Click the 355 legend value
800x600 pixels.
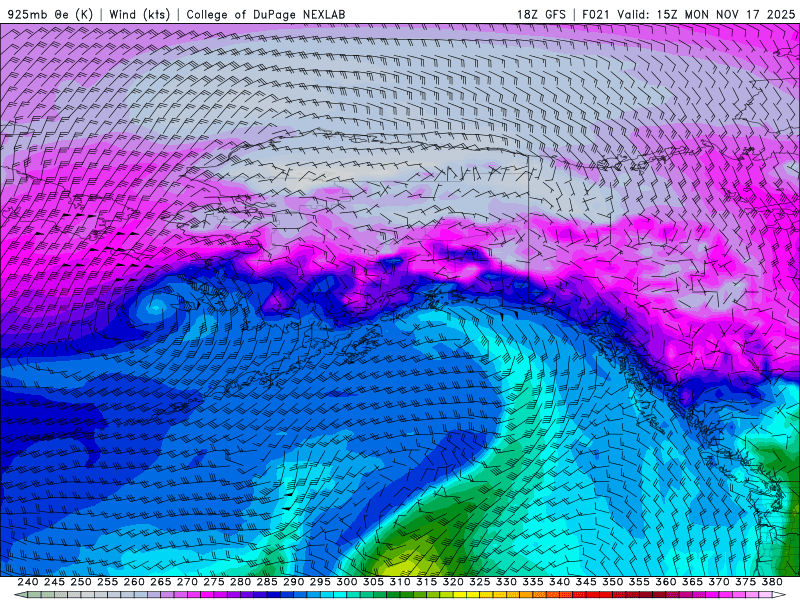(639, 582)
